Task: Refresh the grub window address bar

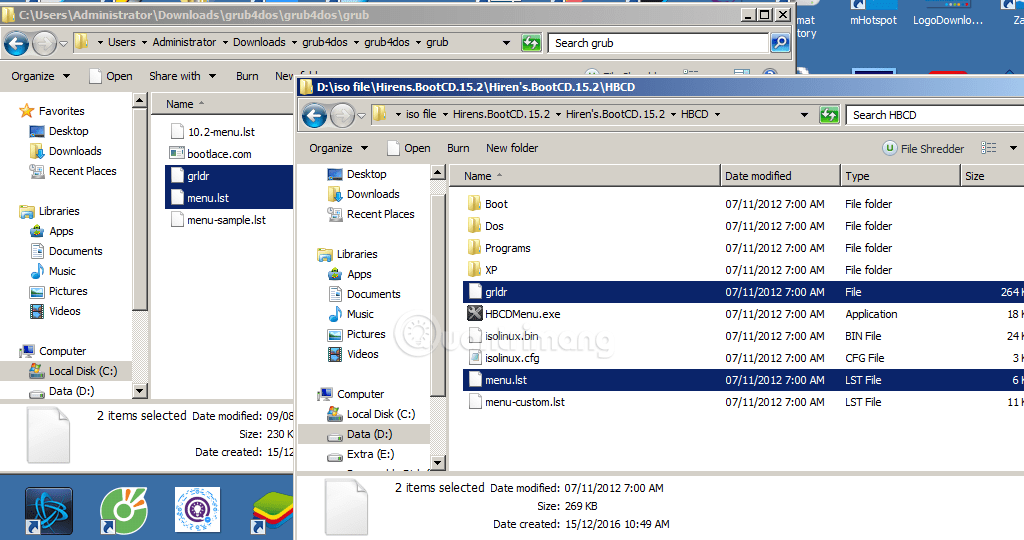Action: coord(531,43)
